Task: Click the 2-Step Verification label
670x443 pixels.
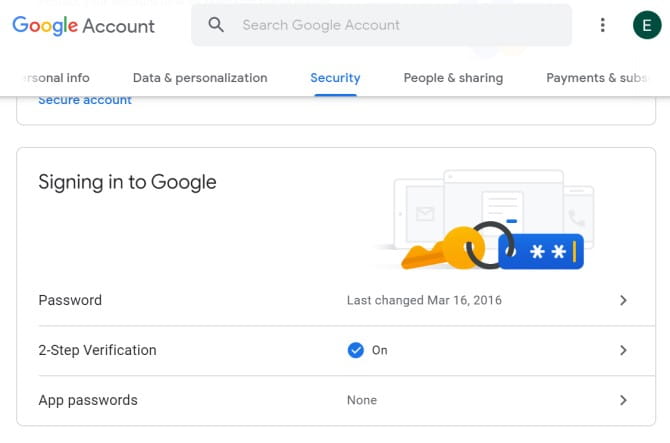Action: coord(97,350)
